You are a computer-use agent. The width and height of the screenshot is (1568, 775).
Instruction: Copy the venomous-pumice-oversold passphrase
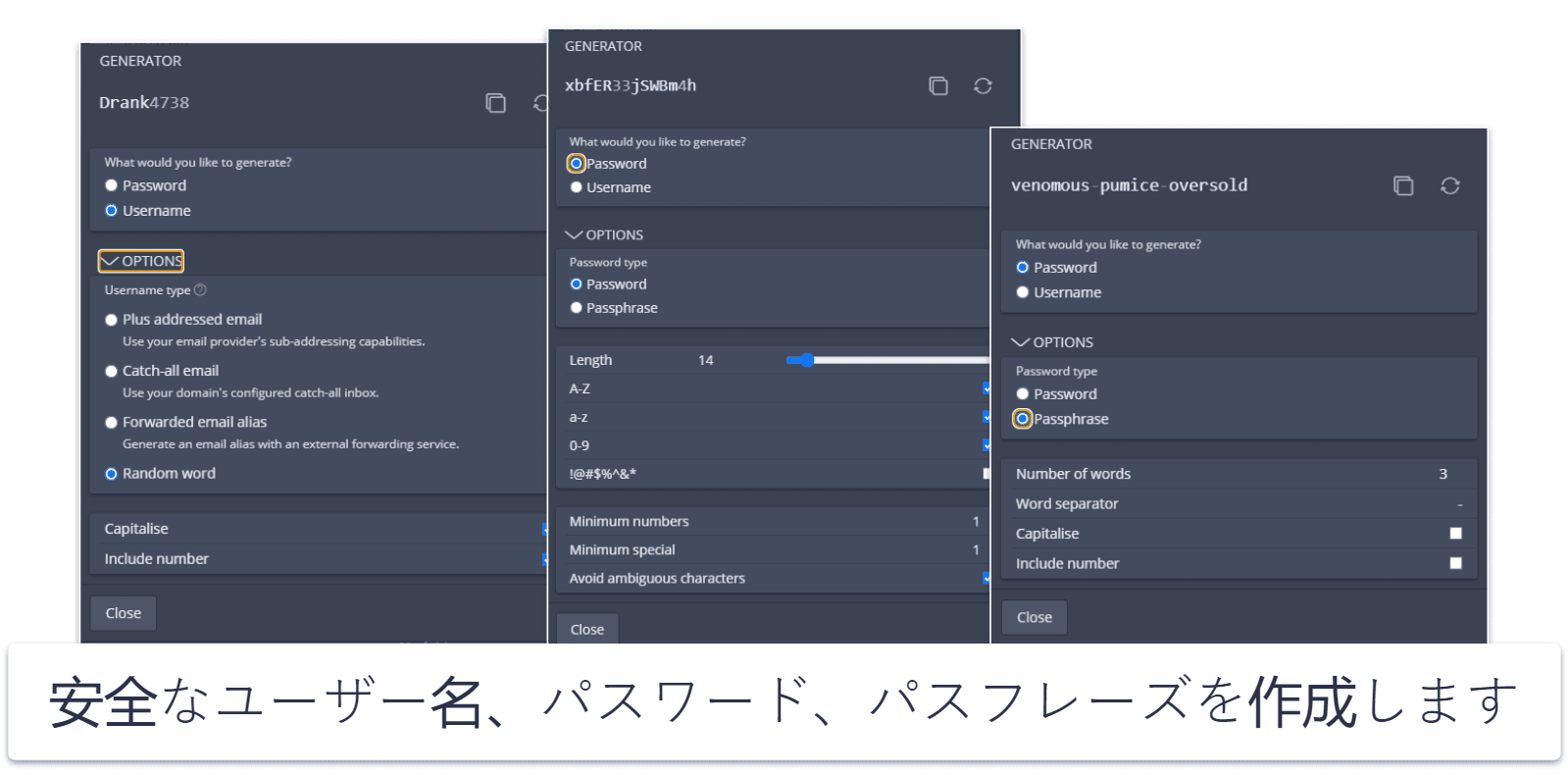pos(1403,185)
